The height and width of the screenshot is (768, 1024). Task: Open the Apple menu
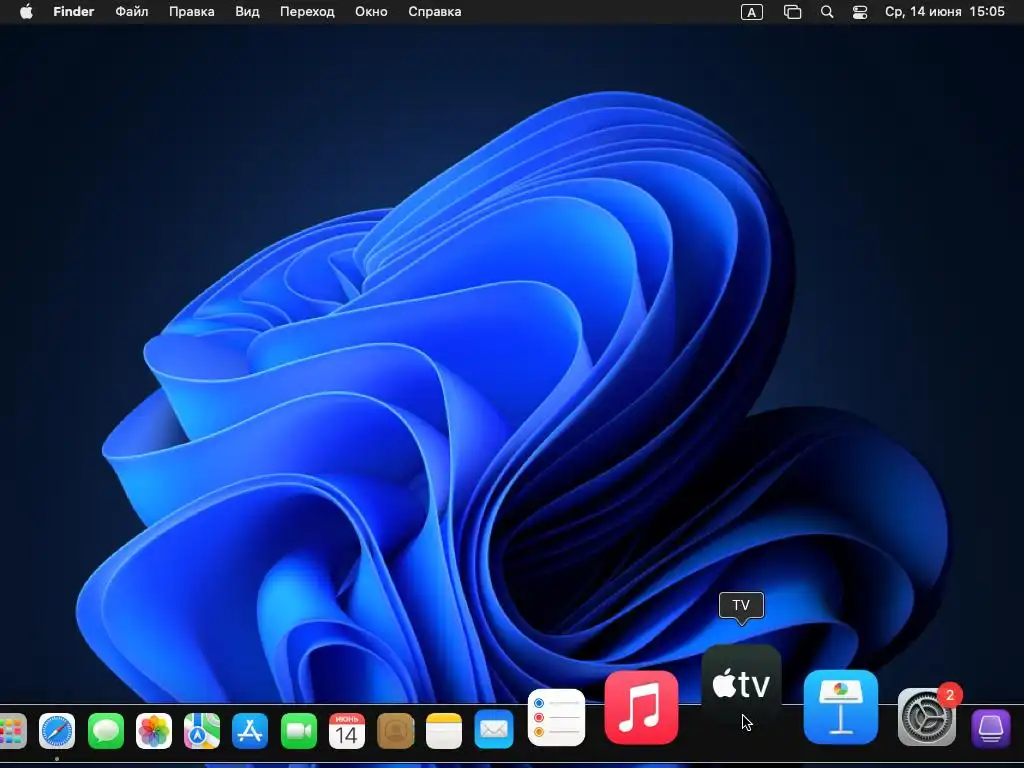click(x=26, y=12)
